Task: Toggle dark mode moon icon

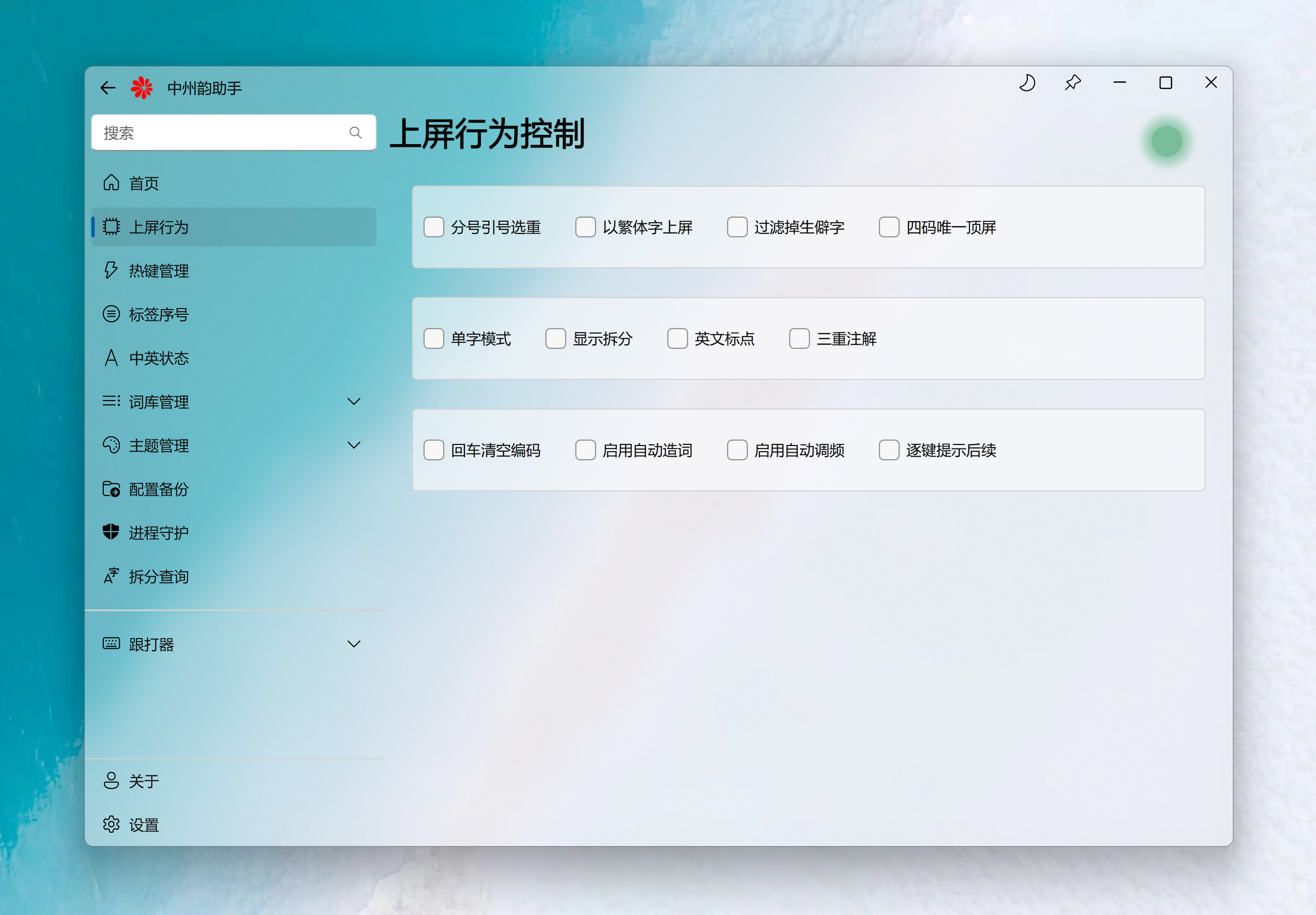Action: pyautogui.click(x=1027, y=83)
